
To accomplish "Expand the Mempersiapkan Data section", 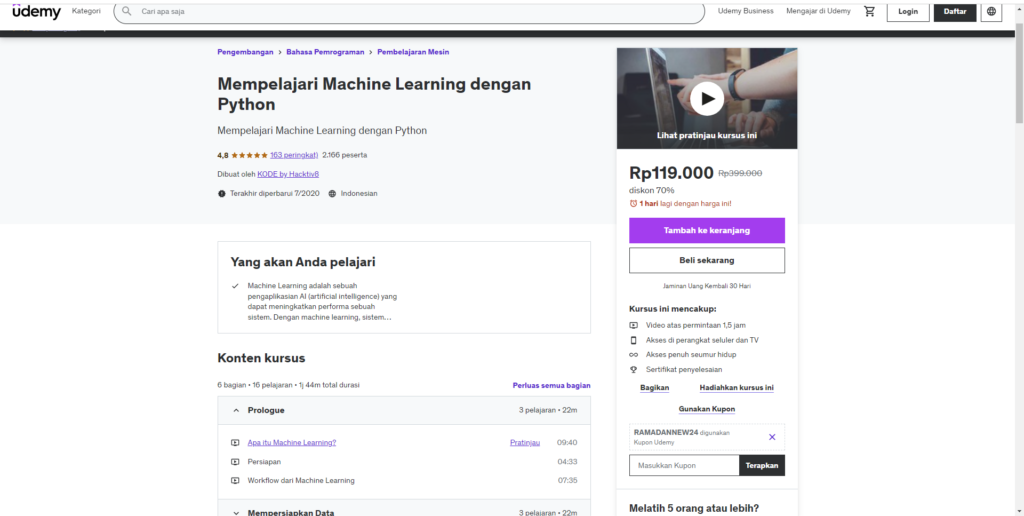I will (236, 512).
